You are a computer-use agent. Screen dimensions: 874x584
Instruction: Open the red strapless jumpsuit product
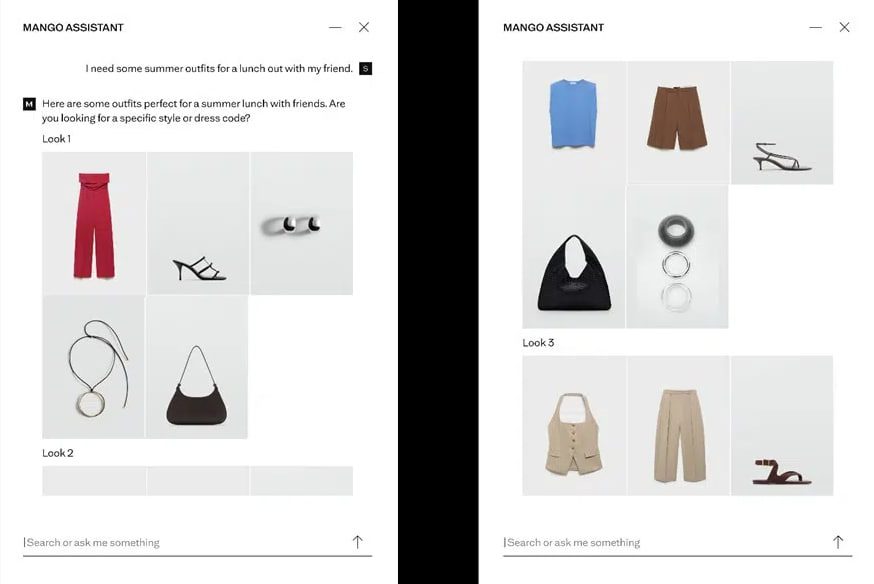click(94, 223)
